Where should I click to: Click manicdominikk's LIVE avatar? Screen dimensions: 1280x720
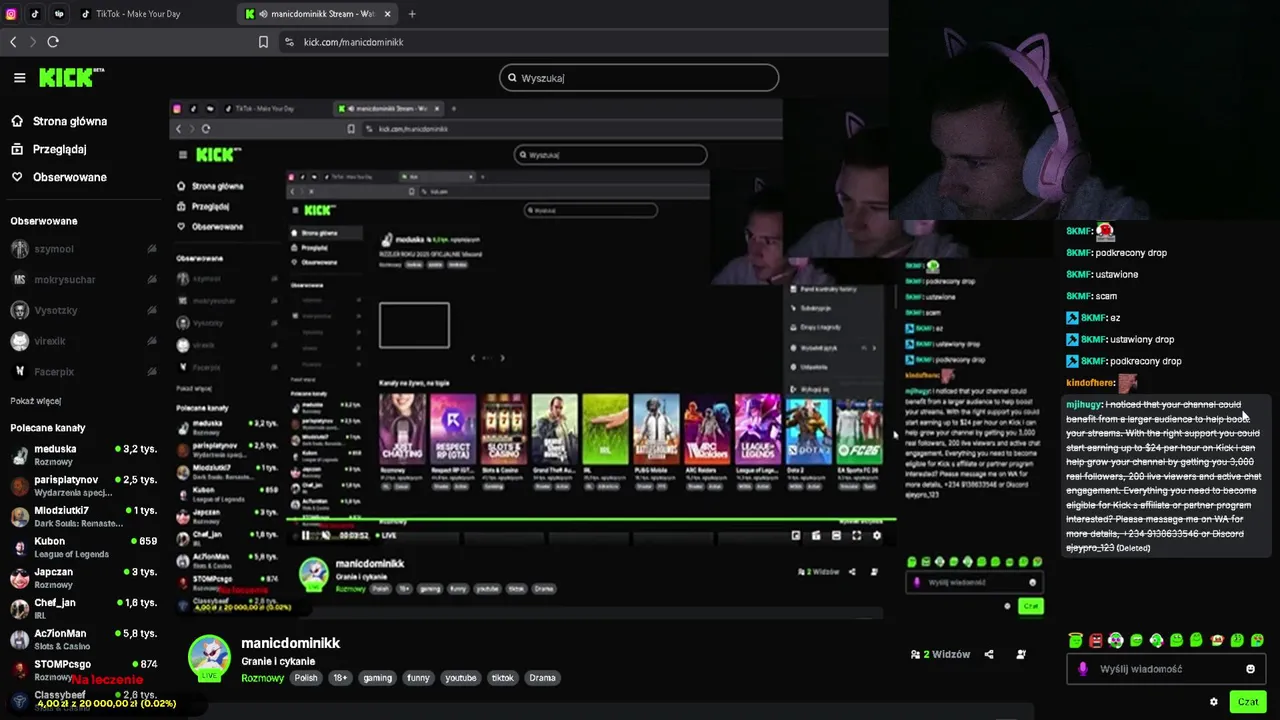(x=209, y=658)
